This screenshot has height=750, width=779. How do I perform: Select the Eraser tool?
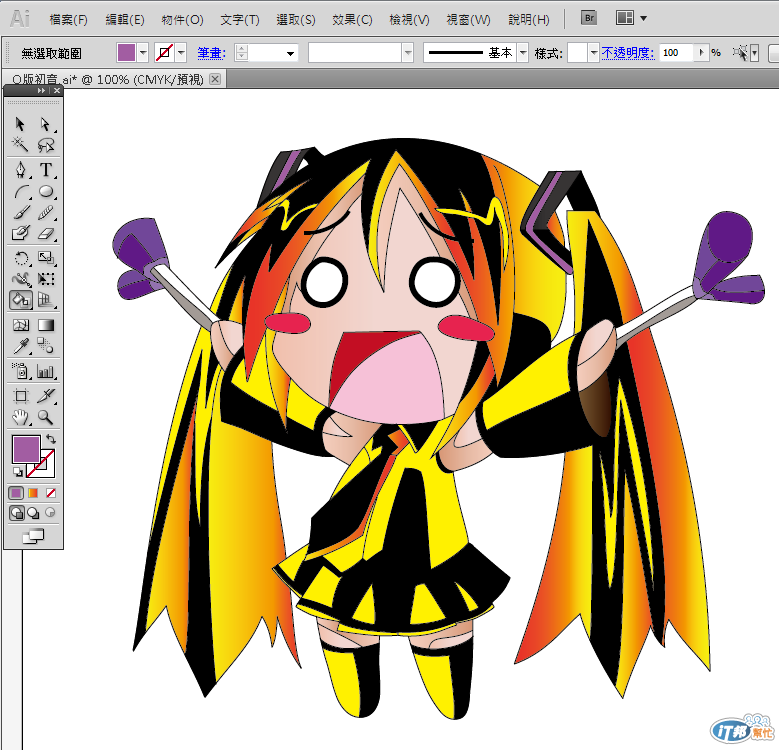pos(46,233)
